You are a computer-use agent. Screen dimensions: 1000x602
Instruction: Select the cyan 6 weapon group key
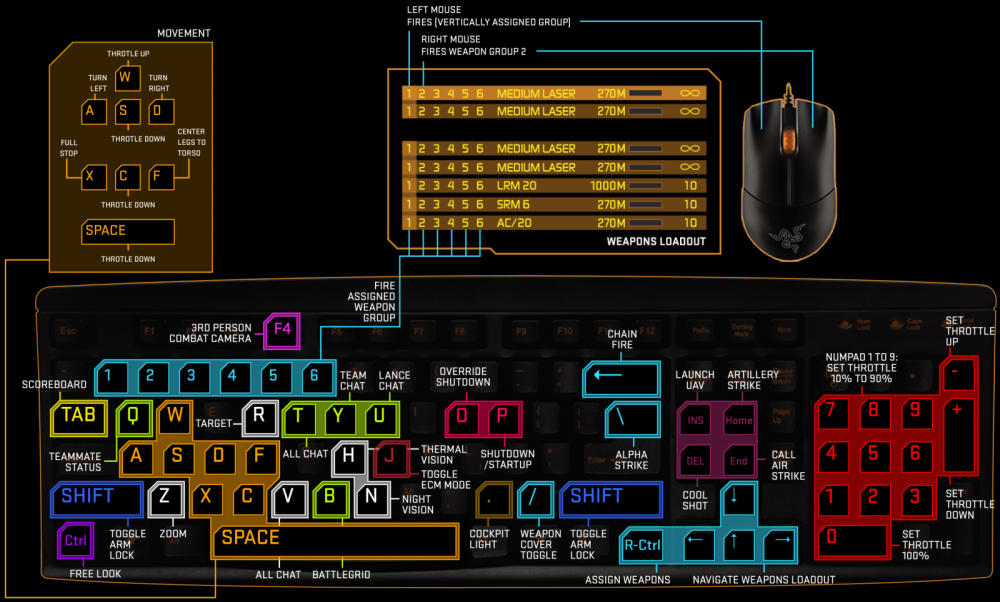(x=318, y=379)
